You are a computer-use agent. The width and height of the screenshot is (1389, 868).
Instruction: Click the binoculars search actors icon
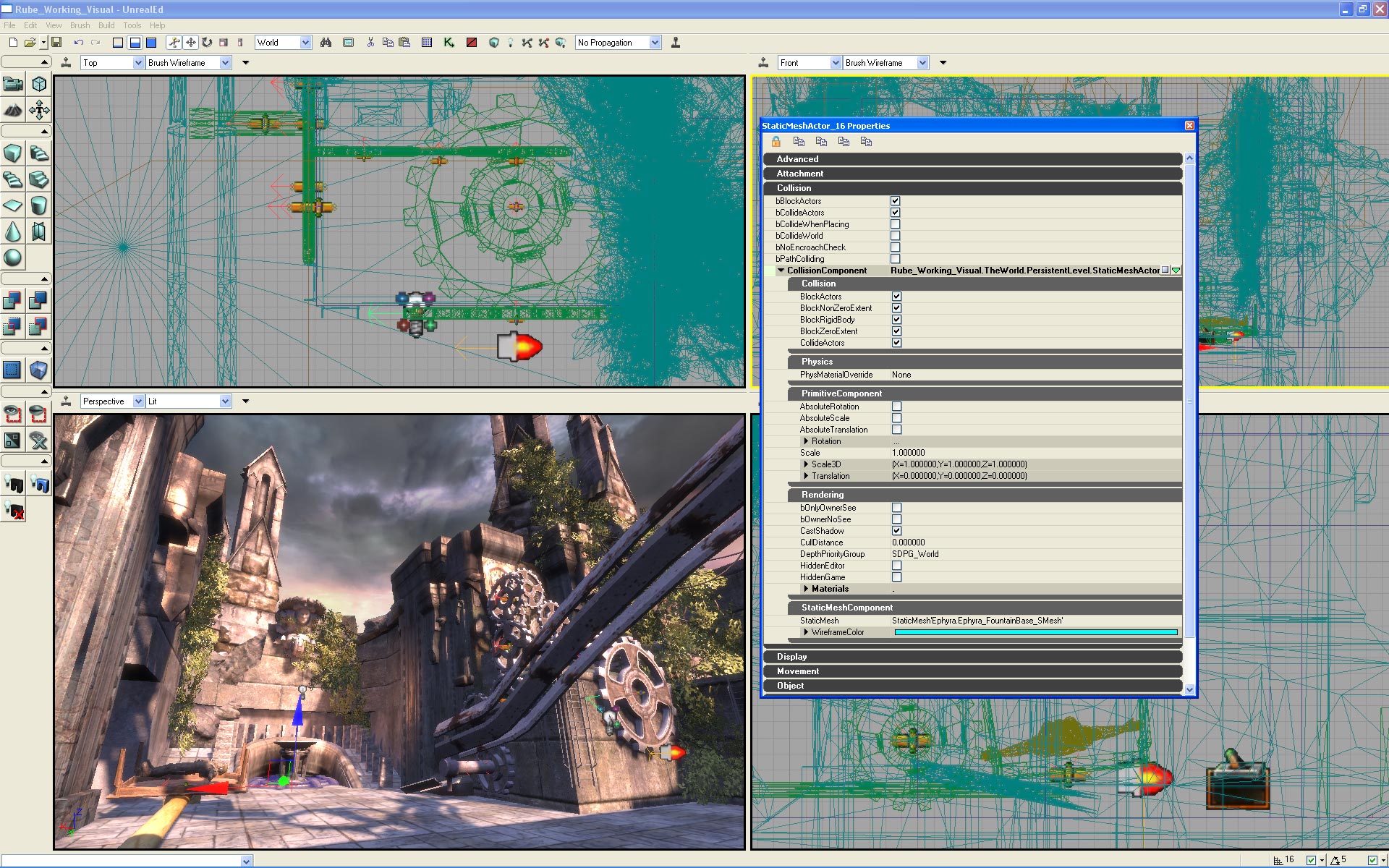[x=326, y=43]
